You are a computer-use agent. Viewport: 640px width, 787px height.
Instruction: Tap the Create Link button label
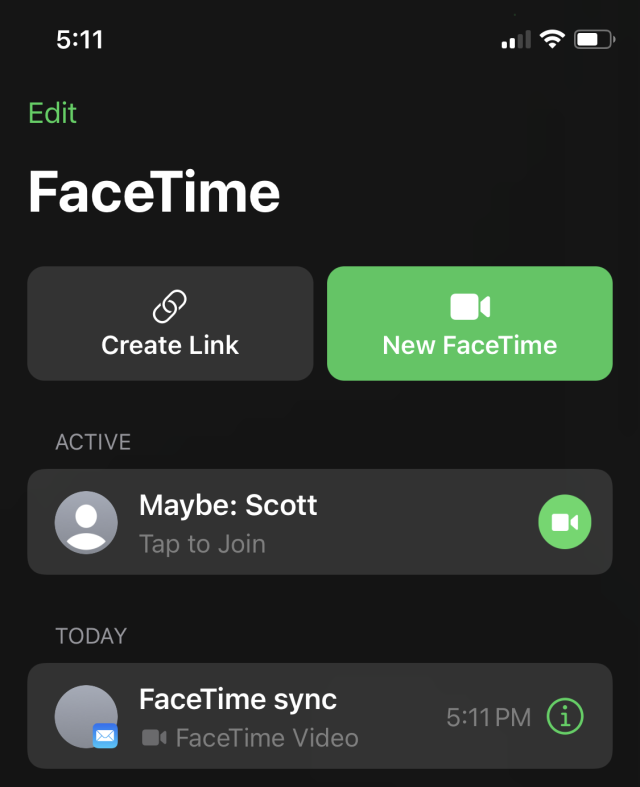170,345
